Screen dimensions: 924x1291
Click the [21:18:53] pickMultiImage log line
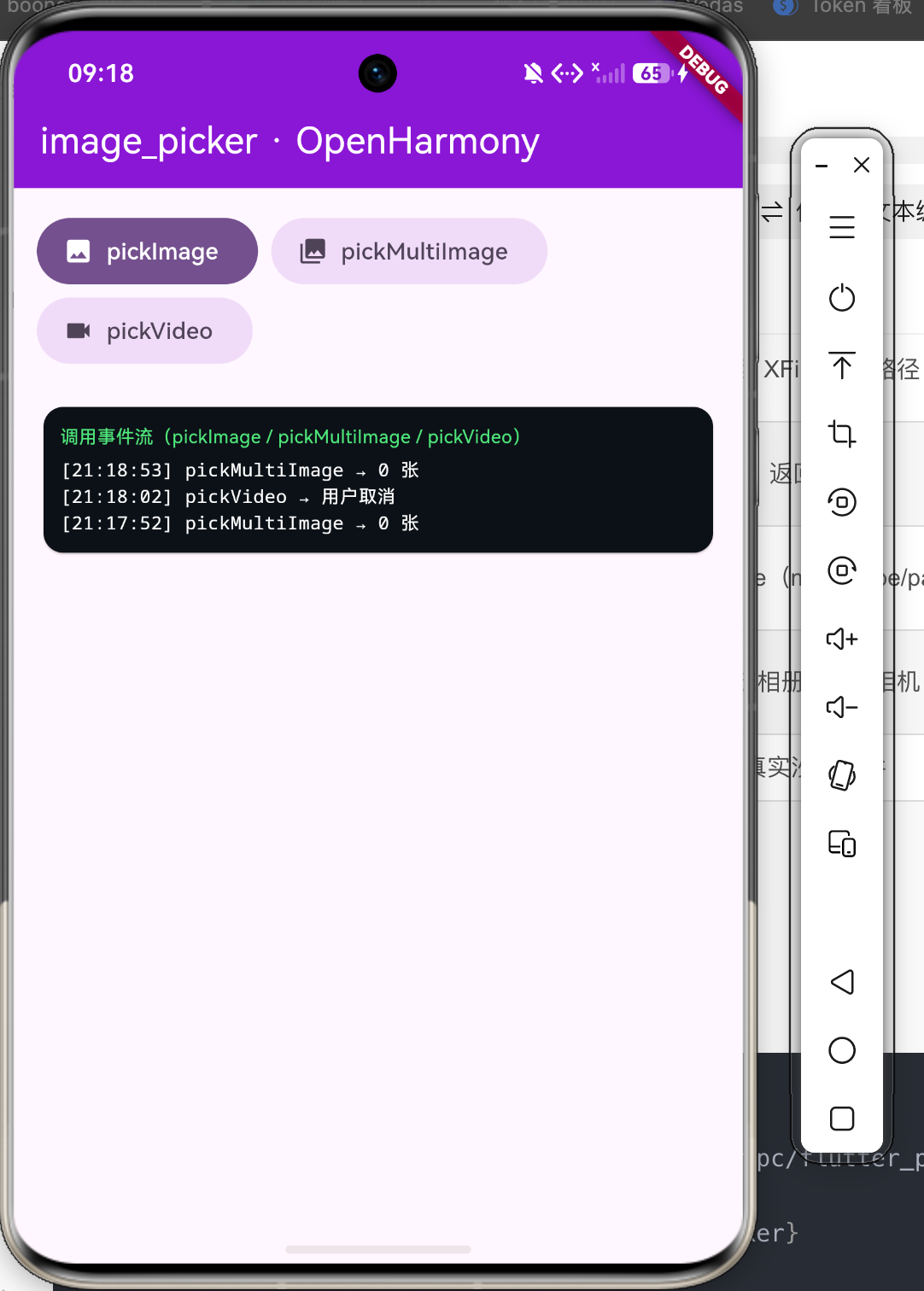[x=240, y=470]
